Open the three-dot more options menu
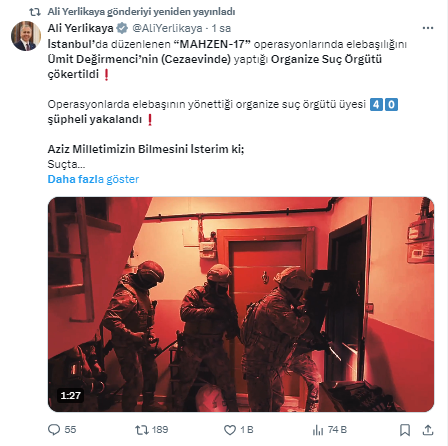448x446 pixels. [x=428, y=28]
